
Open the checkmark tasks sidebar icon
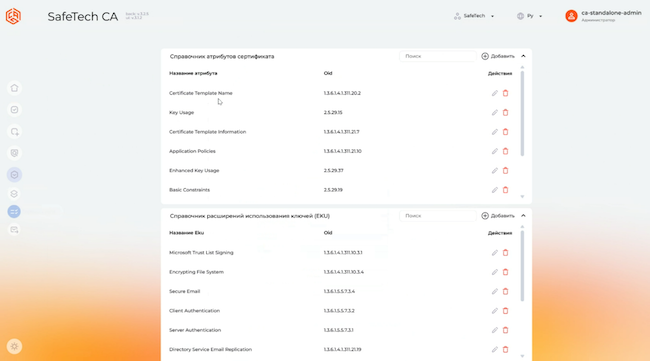(x=15, y=110)
